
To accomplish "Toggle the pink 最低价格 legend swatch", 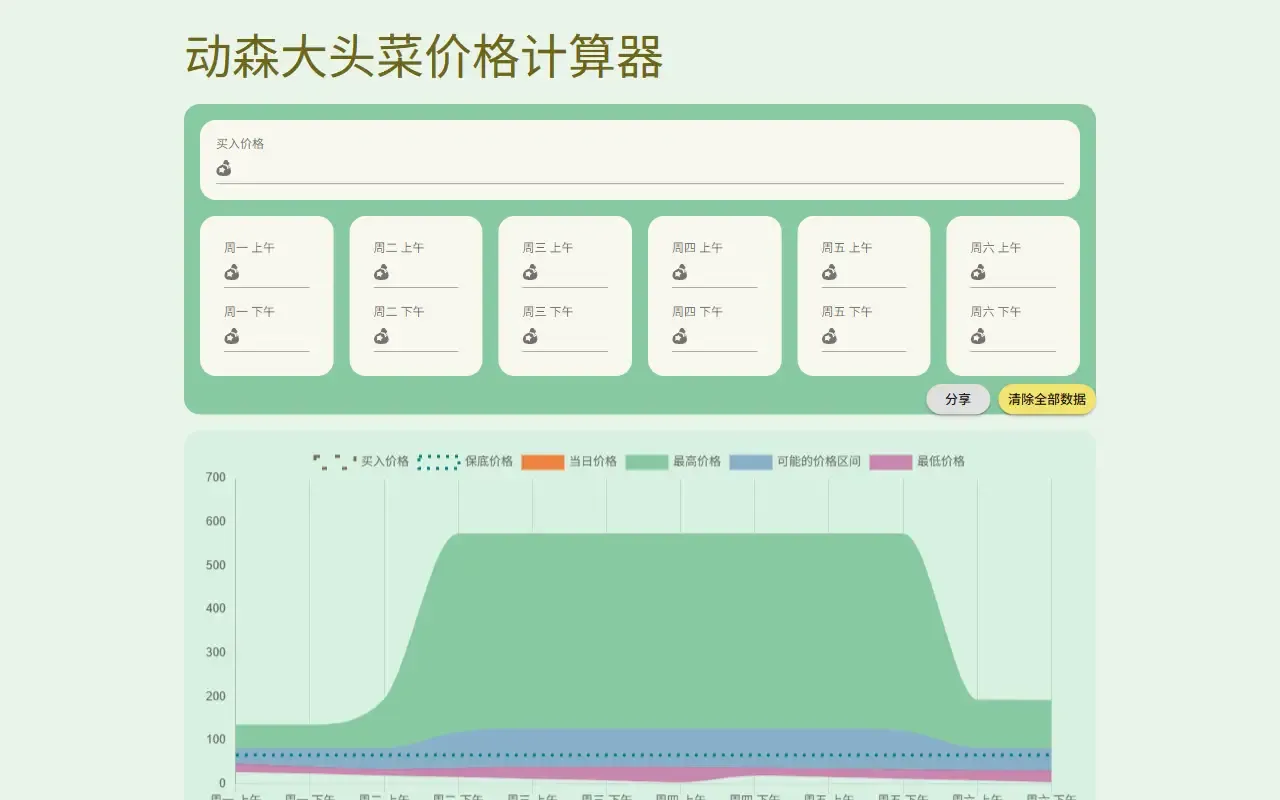I will [891, 462].
